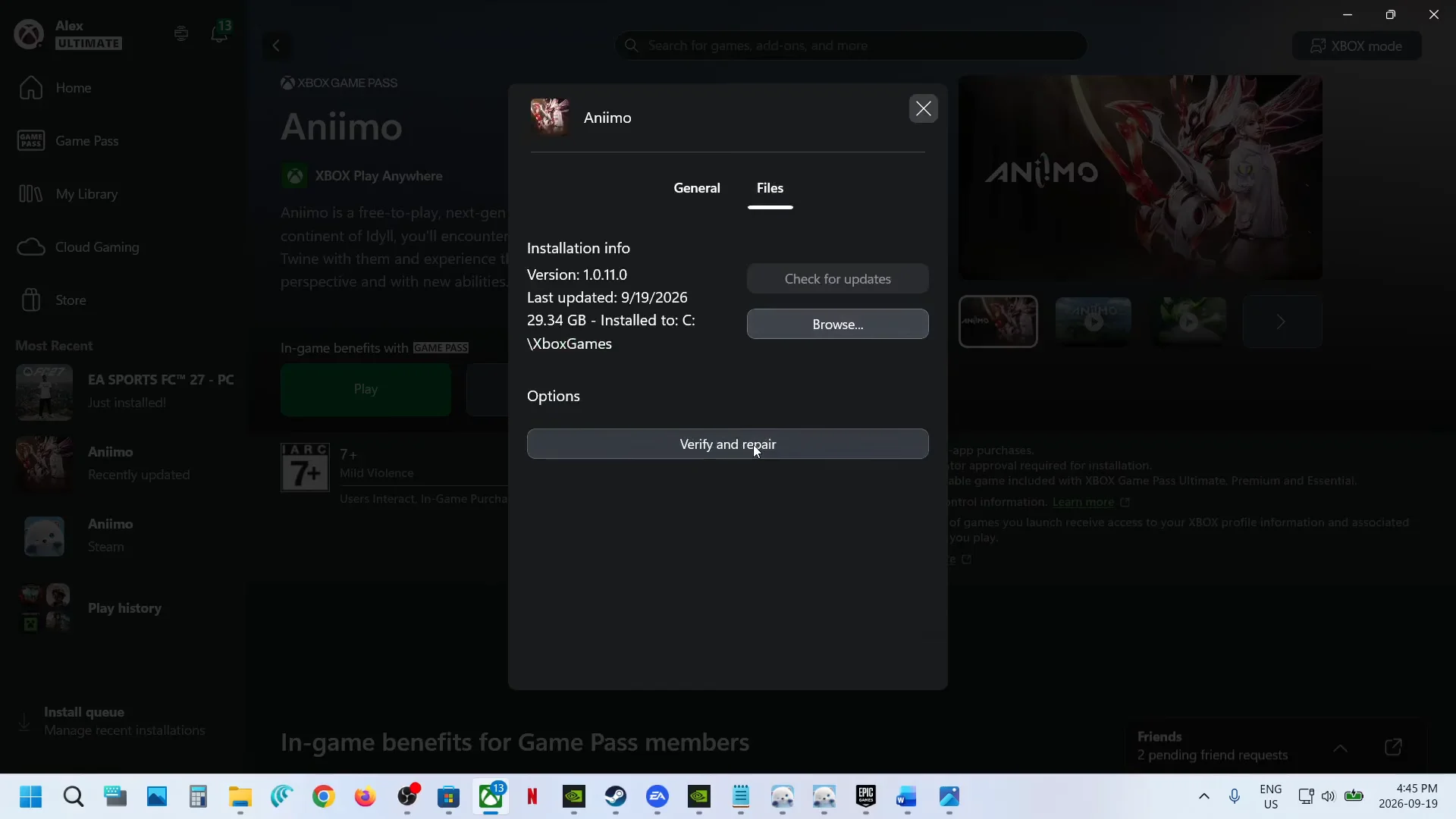Screen dimensions: 1456x819
Task: Advance gallery with the right chevron
Action: coord(1282,322)
